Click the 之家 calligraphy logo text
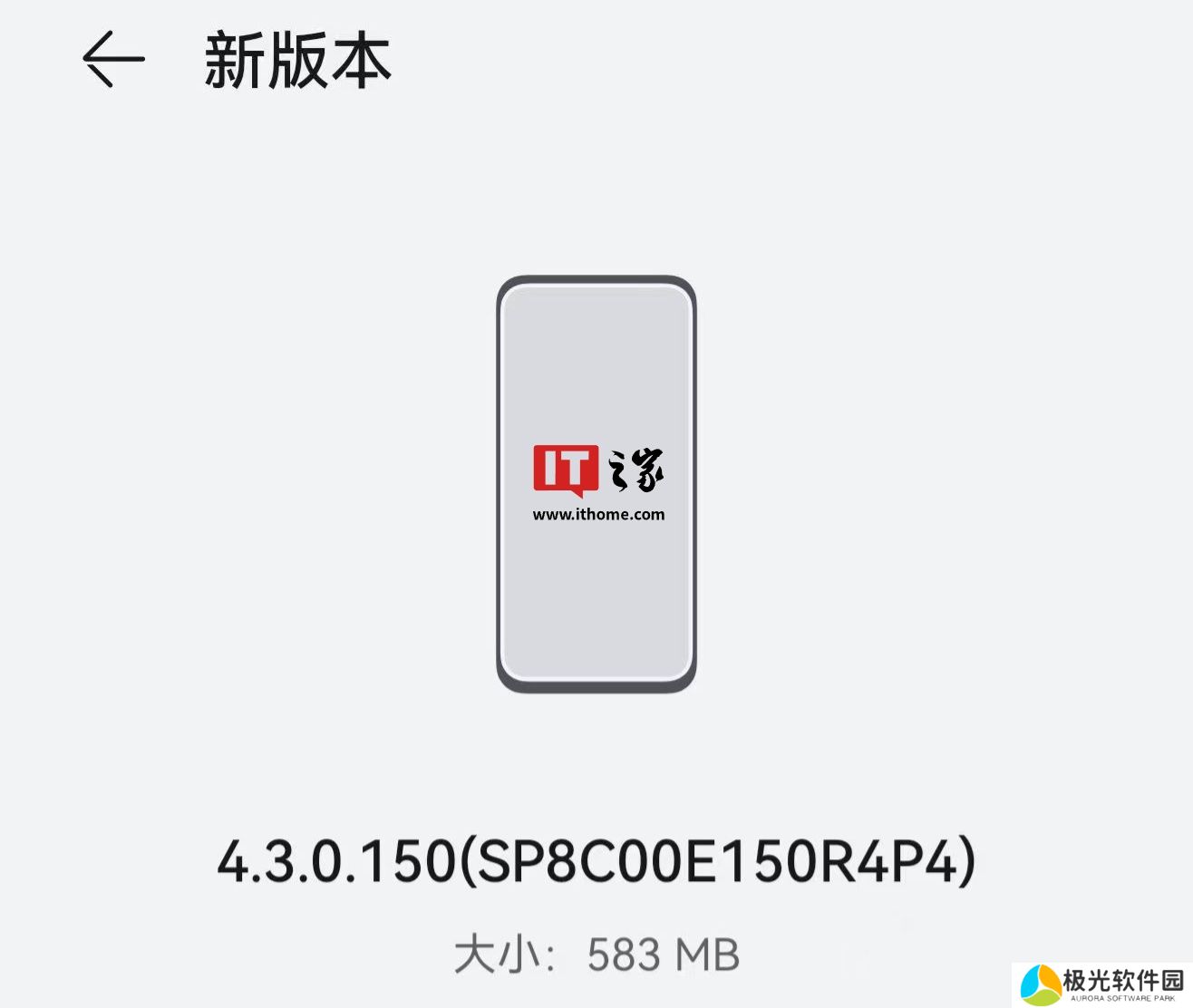 pyautogui.click(x=634, y=470)
